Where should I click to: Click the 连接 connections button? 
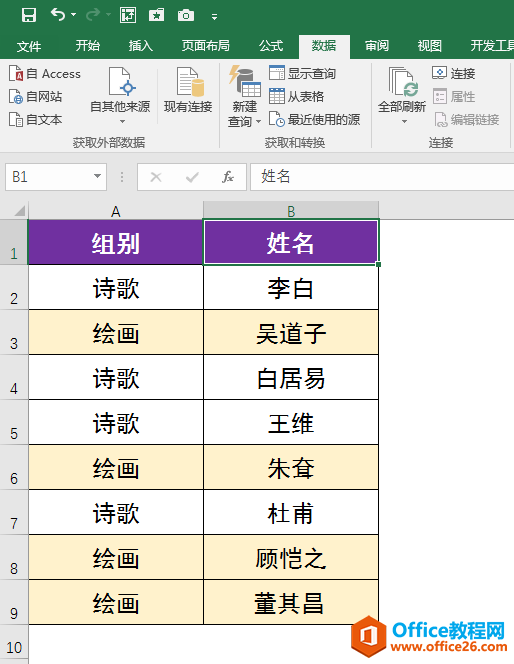click(453, 73)
